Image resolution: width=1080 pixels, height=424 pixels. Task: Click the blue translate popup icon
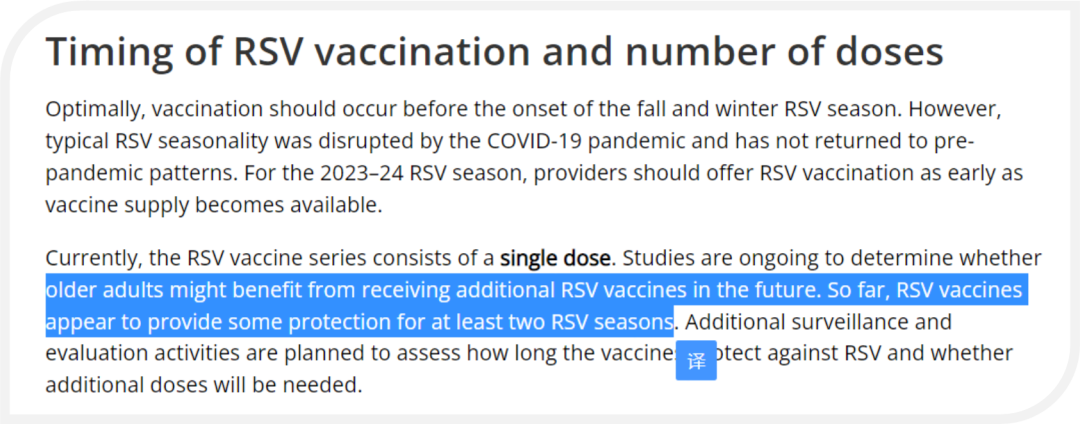coord(696,360)
